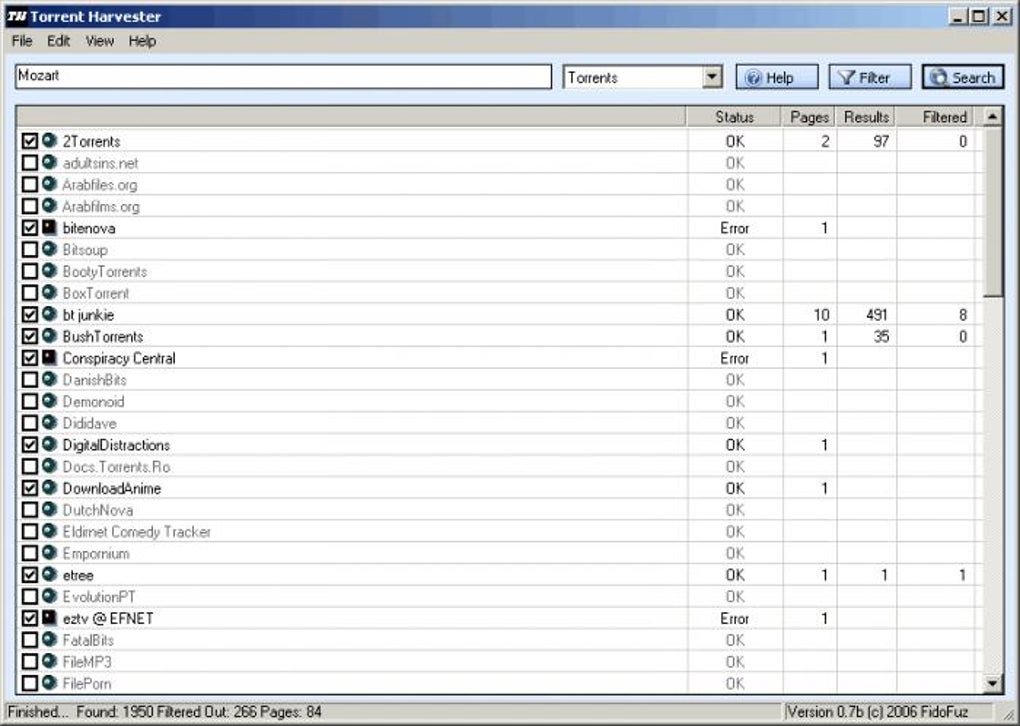Click the Error status for bitenova
Image resolution: width=1020 pixels, height=726 pixels.
click(x=734, y=228)
